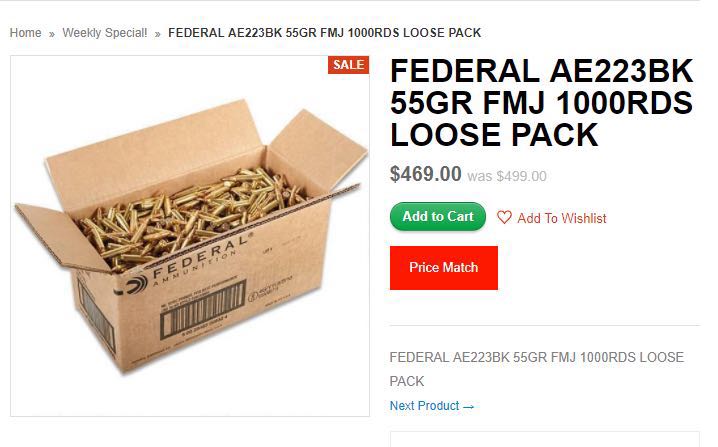Click the red SALE badge on product image

[x=348, y=65]
